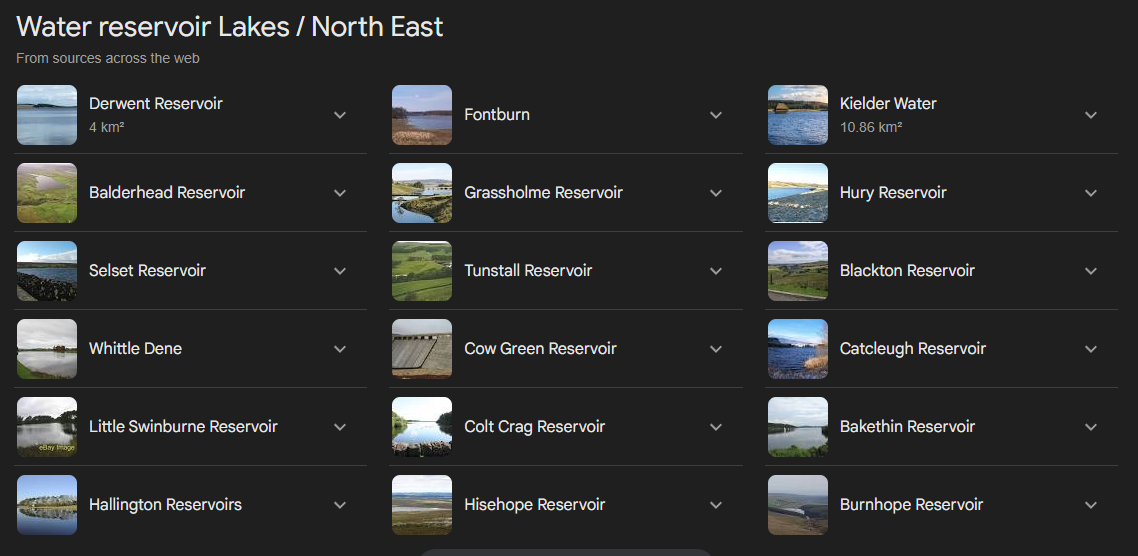View the Balderhead Reservoir thumbnail image

[46, 193]
